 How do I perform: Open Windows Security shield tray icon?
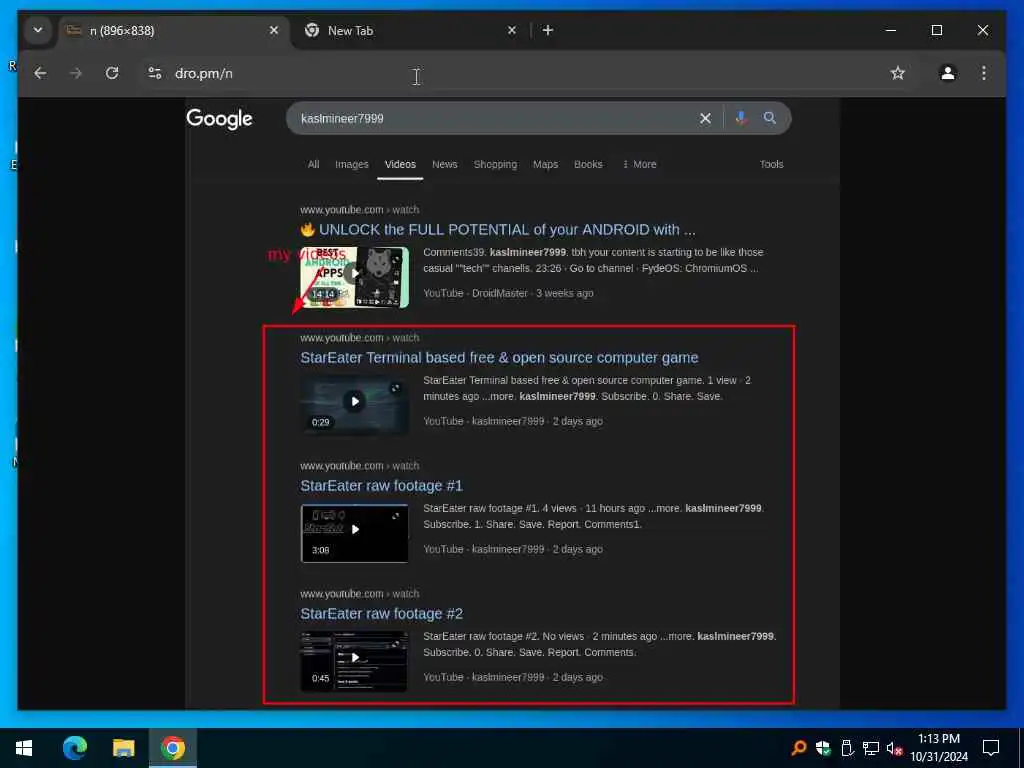click(x=823, y=748)
